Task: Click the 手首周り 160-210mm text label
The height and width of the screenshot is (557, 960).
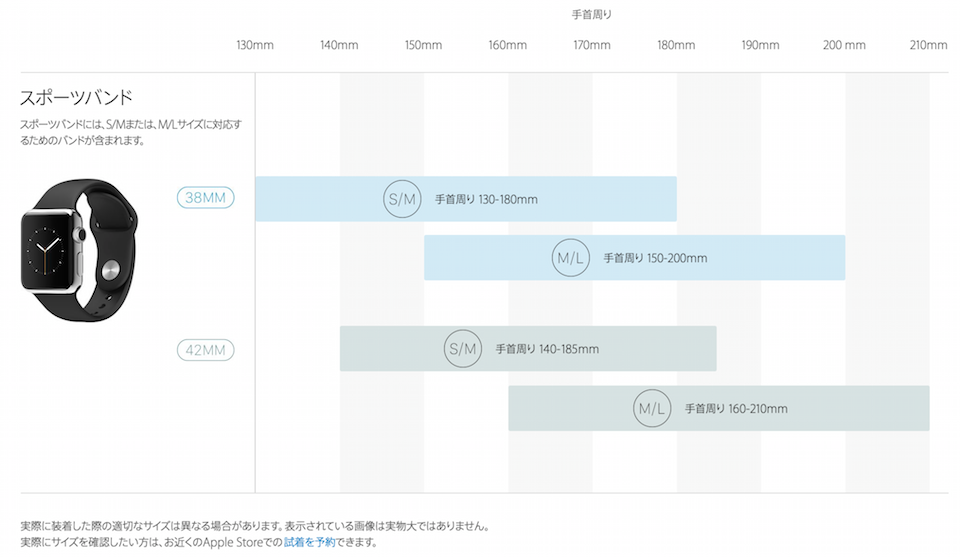Action: [736, 410]
